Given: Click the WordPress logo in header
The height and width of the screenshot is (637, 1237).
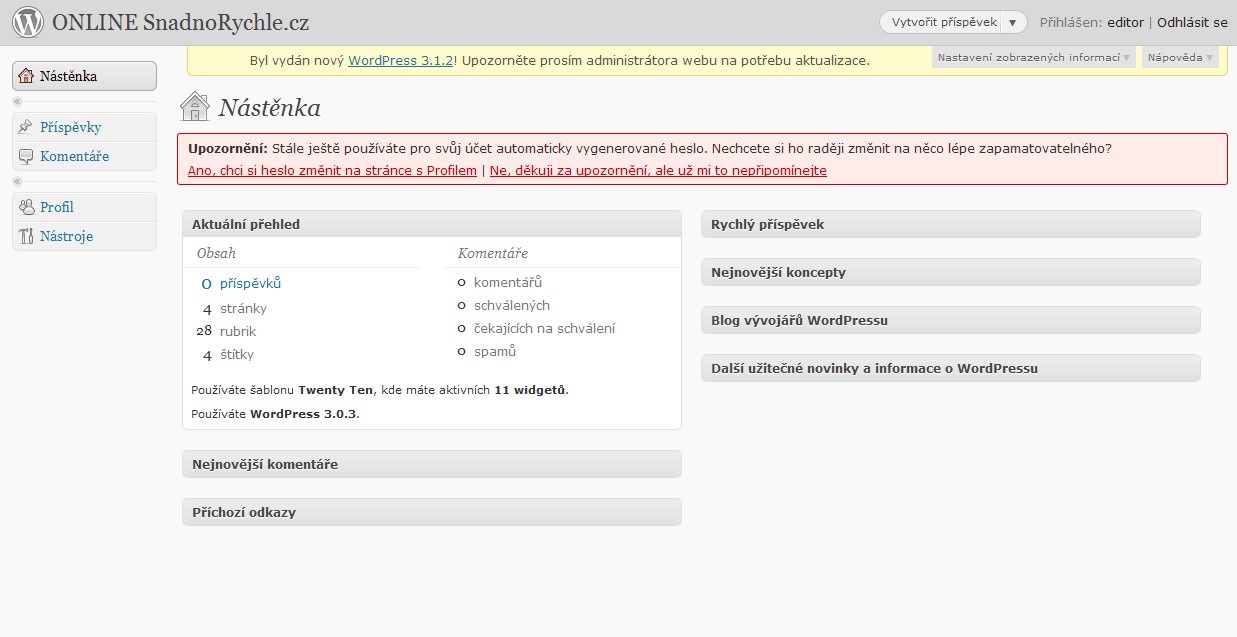Looking at the screenshot, I should click(28, 21).
